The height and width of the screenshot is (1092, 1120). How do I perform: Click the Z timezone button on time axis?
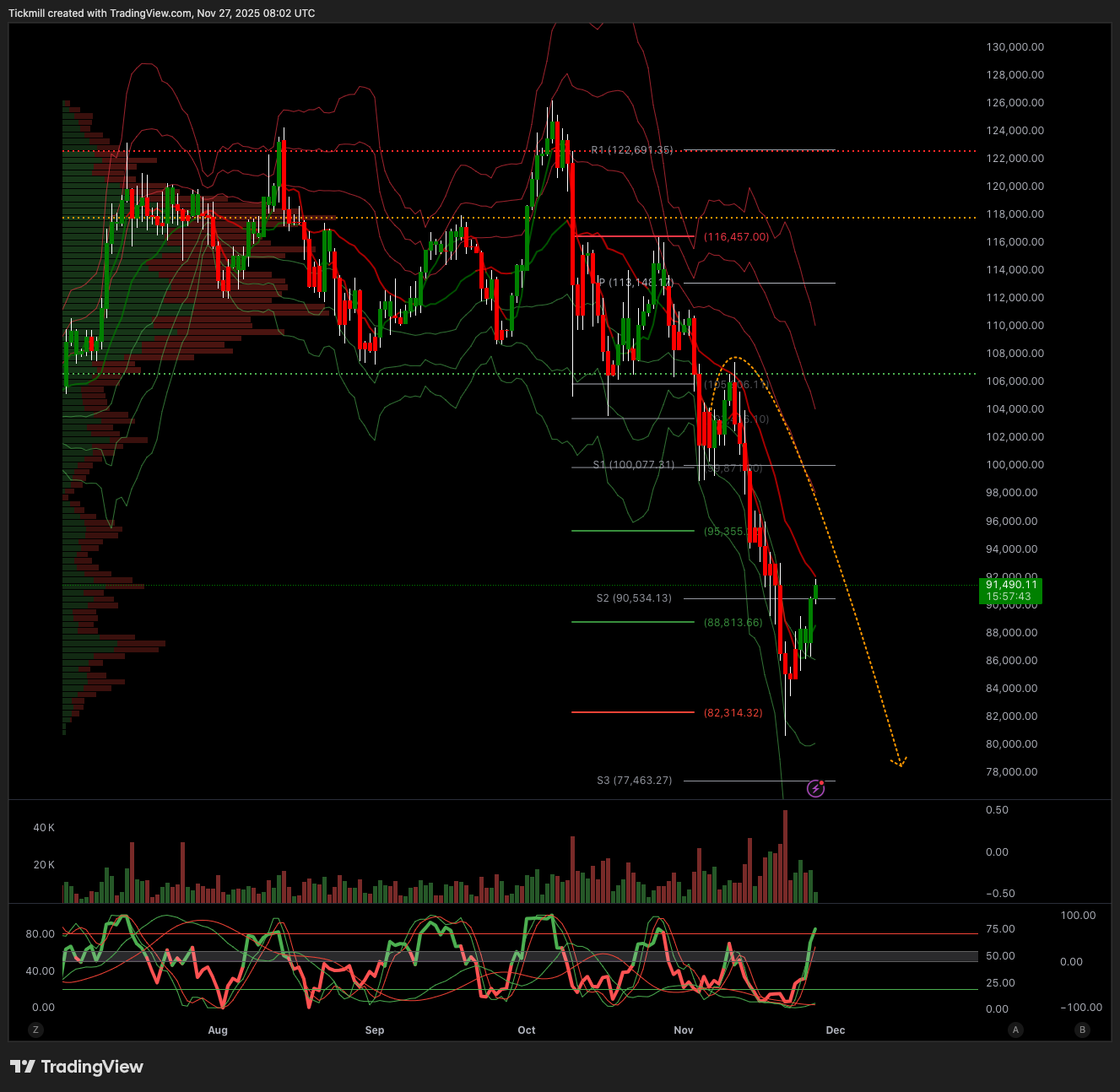click(35, 1030)
